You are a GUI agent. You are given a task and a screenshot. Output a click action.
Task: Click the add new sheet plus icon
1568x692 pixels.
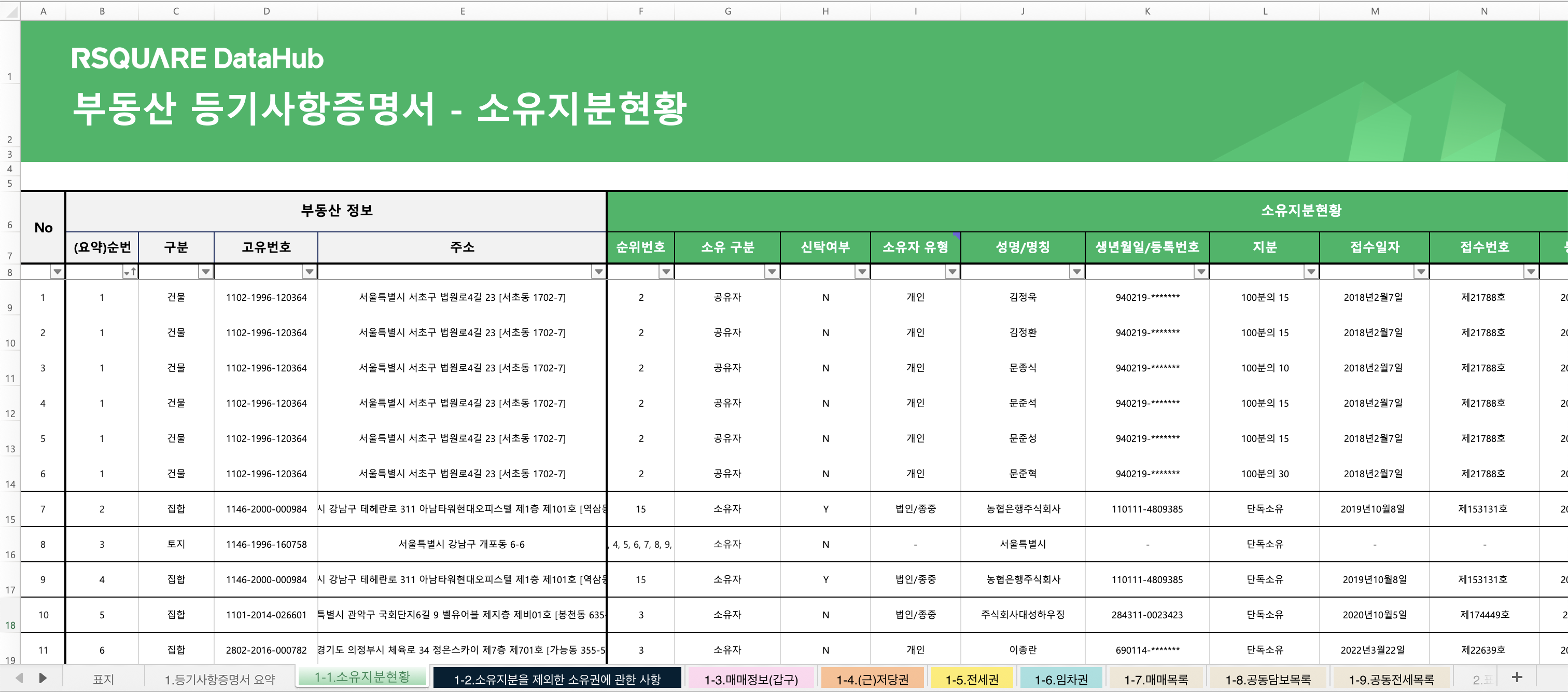pyautogui.click(x=1517, y=677)
